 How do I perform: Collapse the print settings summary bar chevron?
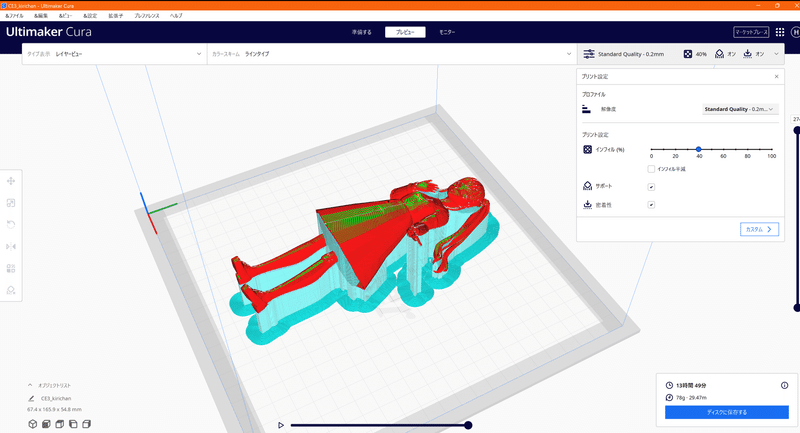click(x=777, y=54)
